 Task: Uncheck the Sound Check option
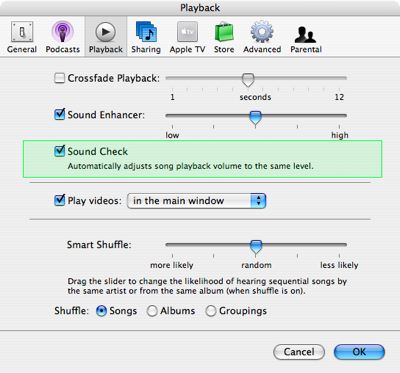[59, 151]
